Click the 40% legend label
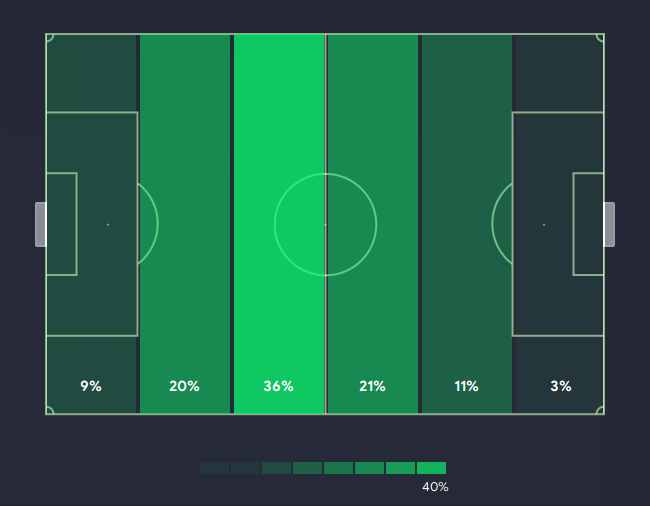 (x=435, y=487)
